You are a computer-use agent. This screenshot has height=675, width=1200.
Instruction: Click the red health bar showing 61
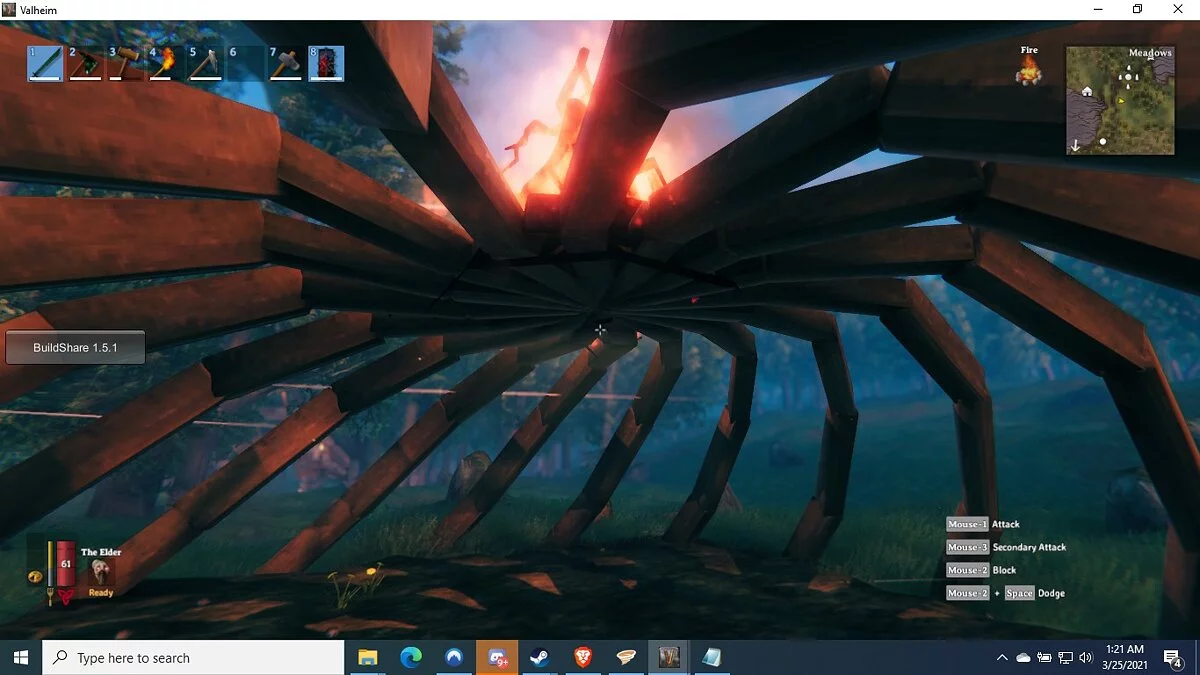(66, 566)
